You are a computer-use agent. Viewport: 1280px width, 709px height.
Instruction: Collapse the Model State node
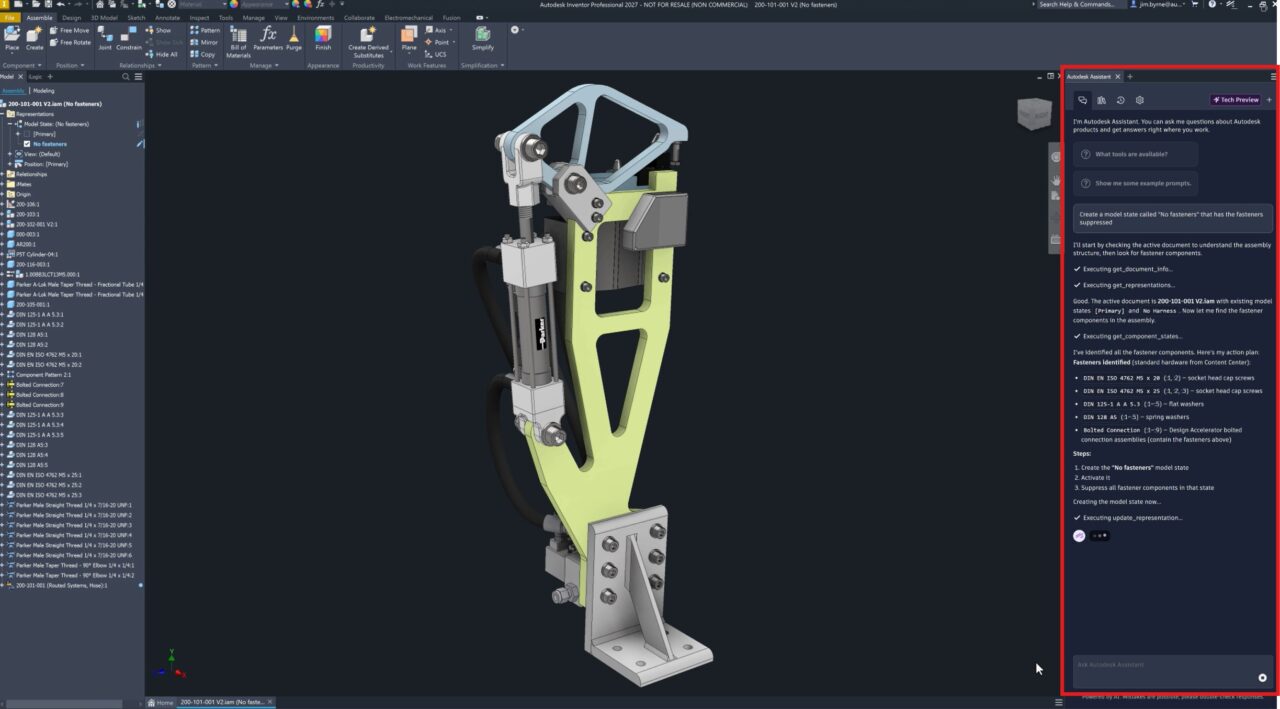[x=9, y=124]
